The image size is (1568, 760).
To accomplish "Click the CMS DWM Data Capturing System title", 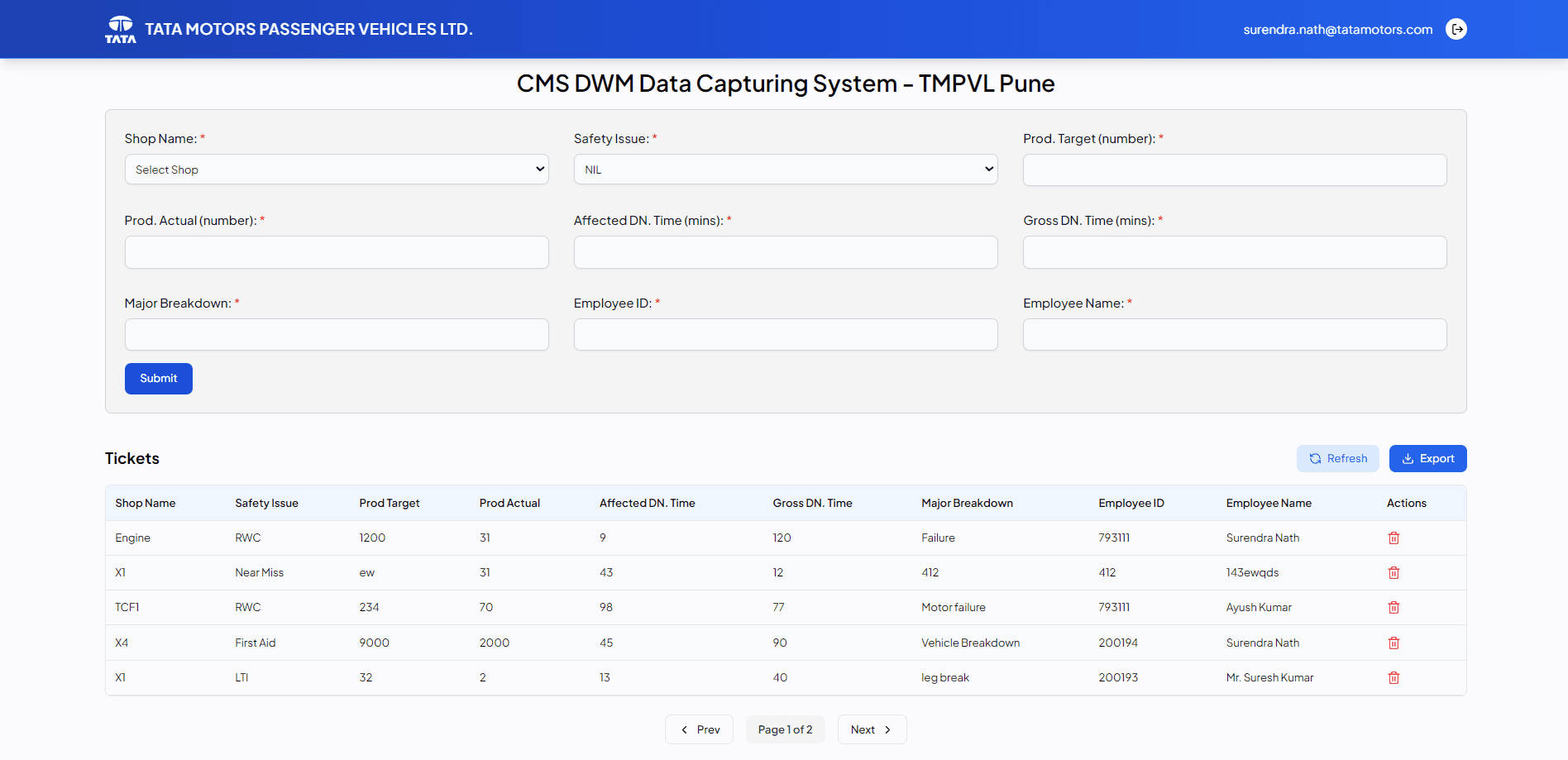I will (786, 84).
